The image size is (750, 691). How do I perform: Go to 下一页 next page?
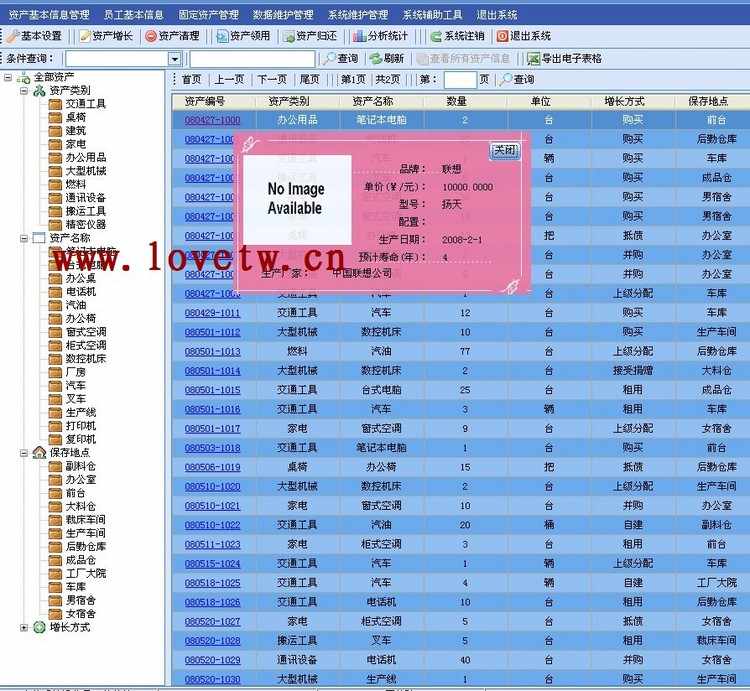[x=272, y=79]
